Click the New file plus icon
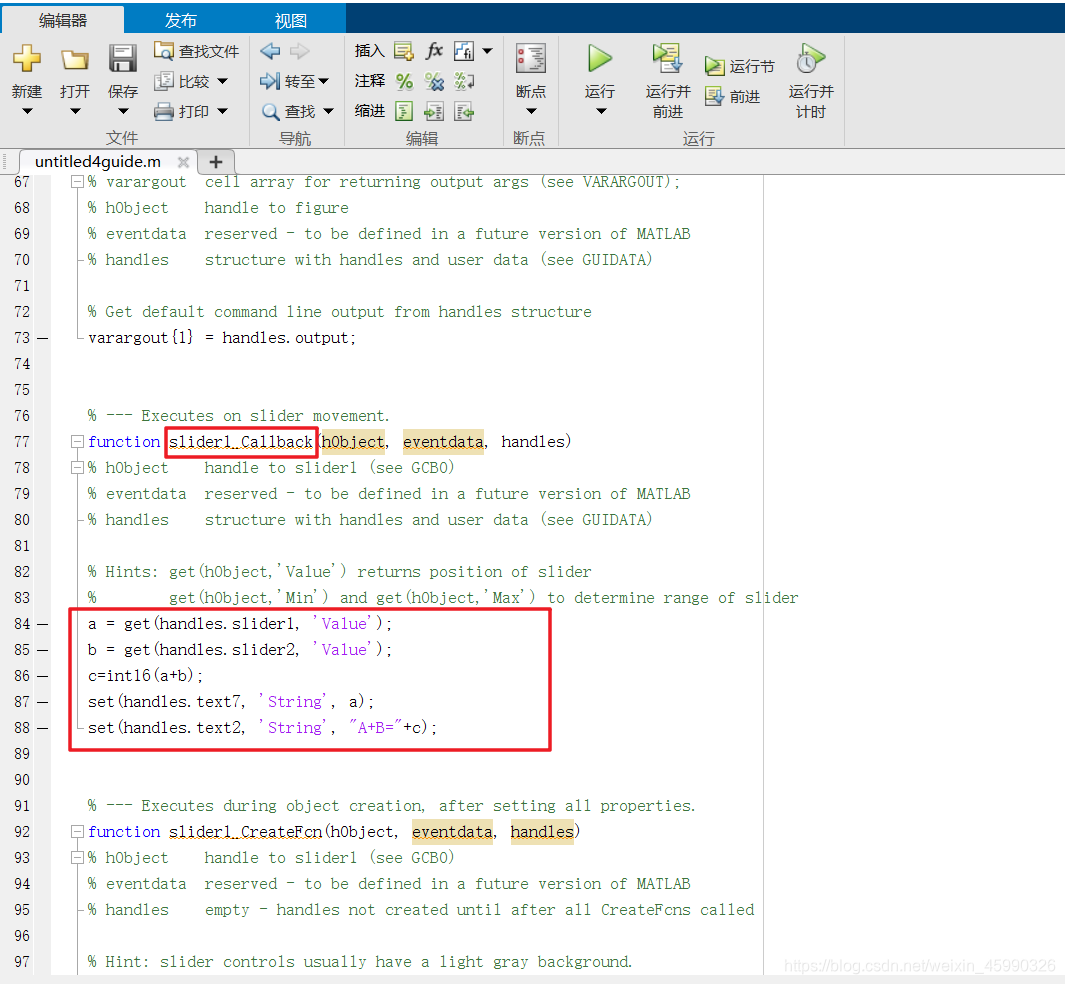The image size is (1065, 984). 27,59
